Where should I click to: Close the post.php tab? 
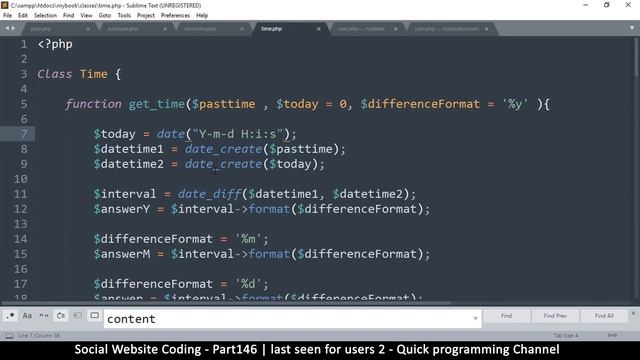point(88,29)
